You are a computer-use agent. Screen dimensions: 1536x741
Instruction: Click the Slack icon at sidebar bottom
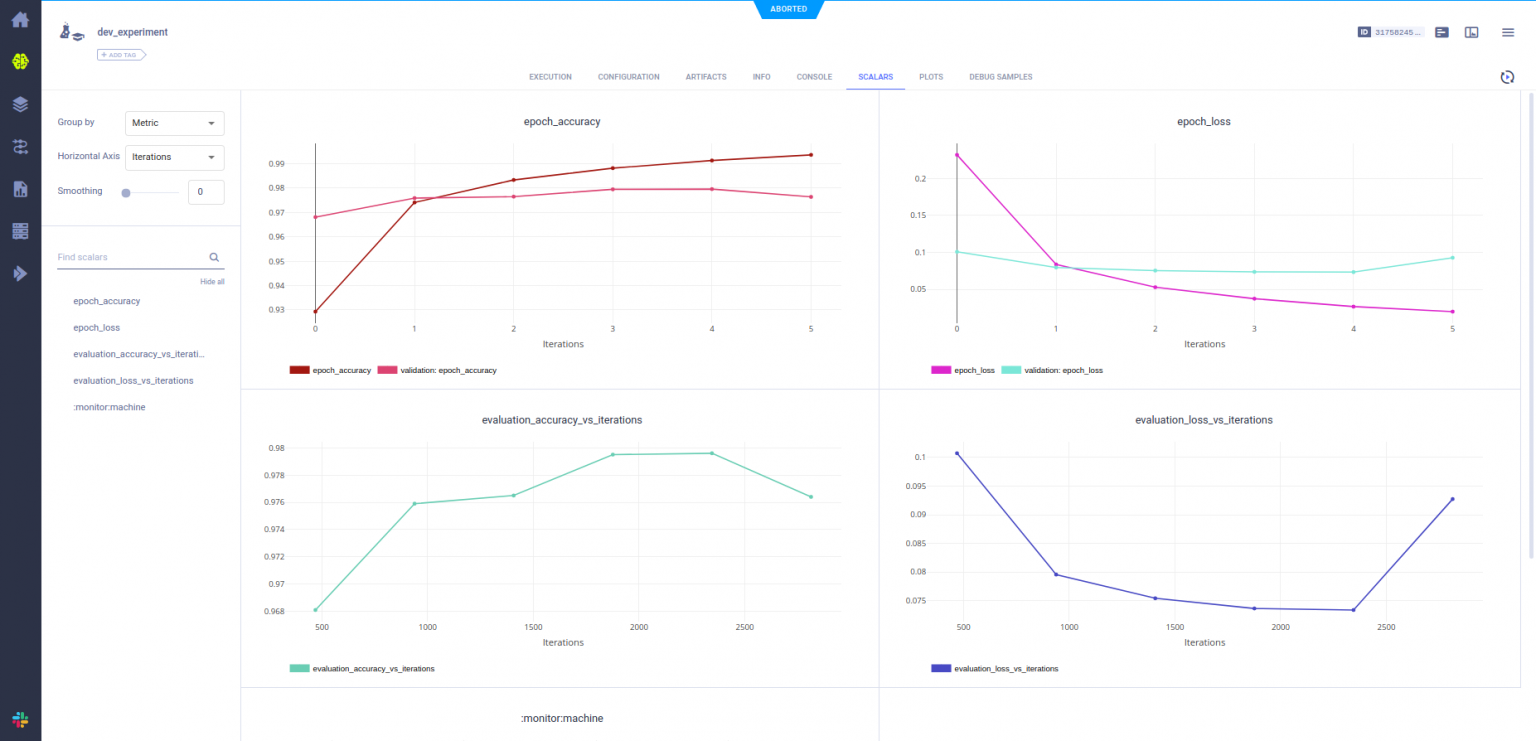click(x=20, y=719)
